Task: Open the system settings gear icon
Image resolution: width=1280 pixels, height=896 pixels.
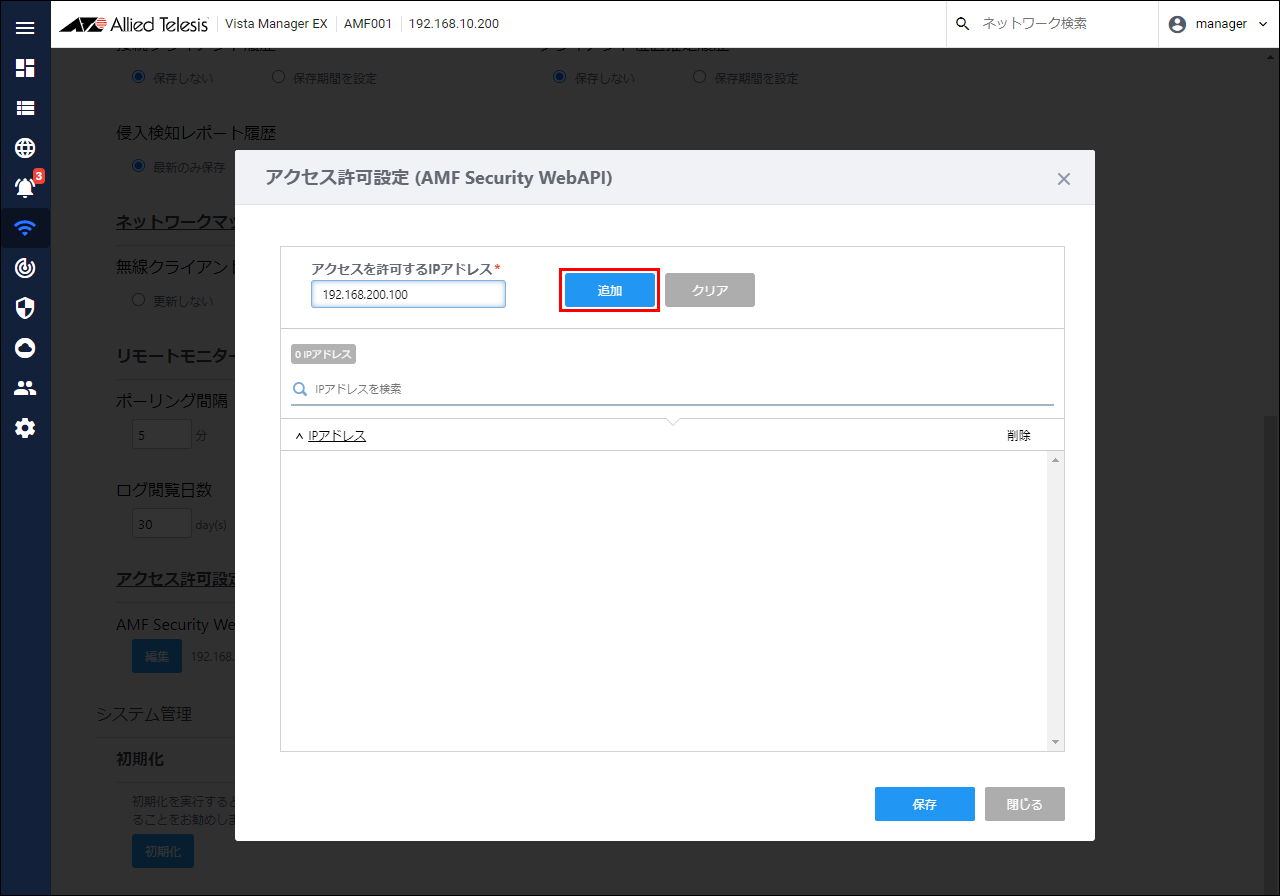Action: pos(25,428)
